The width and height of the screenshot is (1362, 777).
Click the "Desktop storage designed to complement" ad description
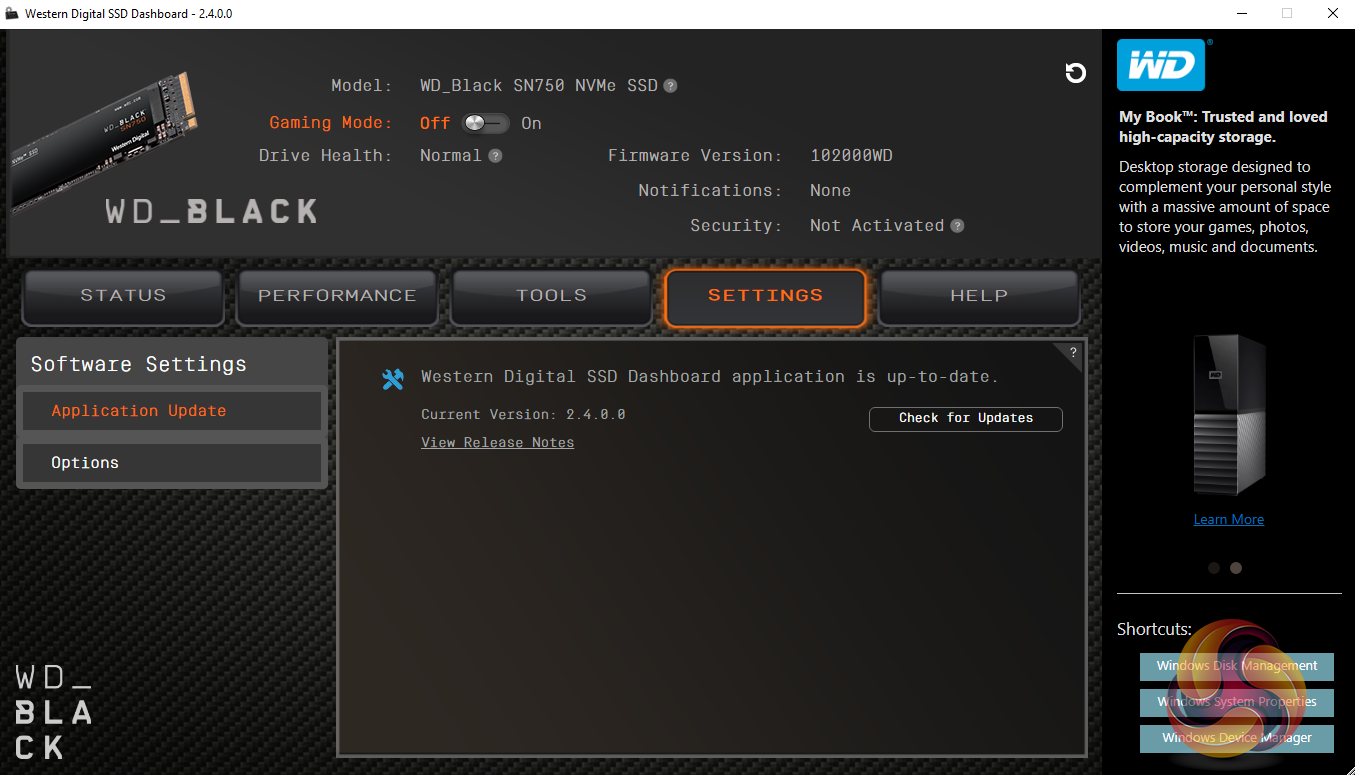pos(1224,207)
